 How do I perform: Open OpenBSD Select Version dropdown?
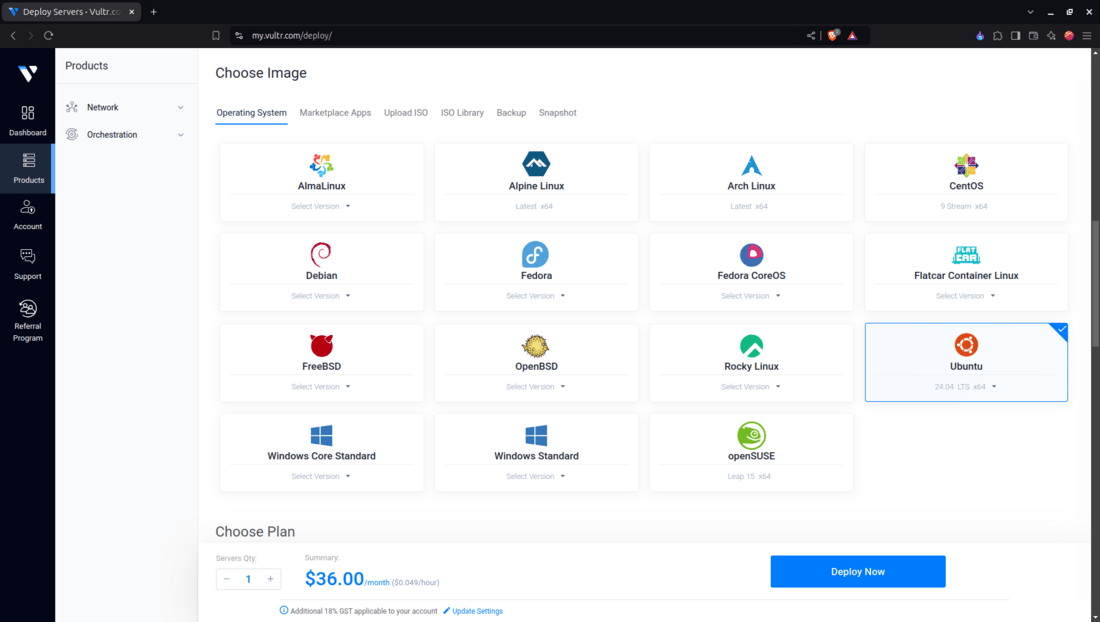(535, 386)
